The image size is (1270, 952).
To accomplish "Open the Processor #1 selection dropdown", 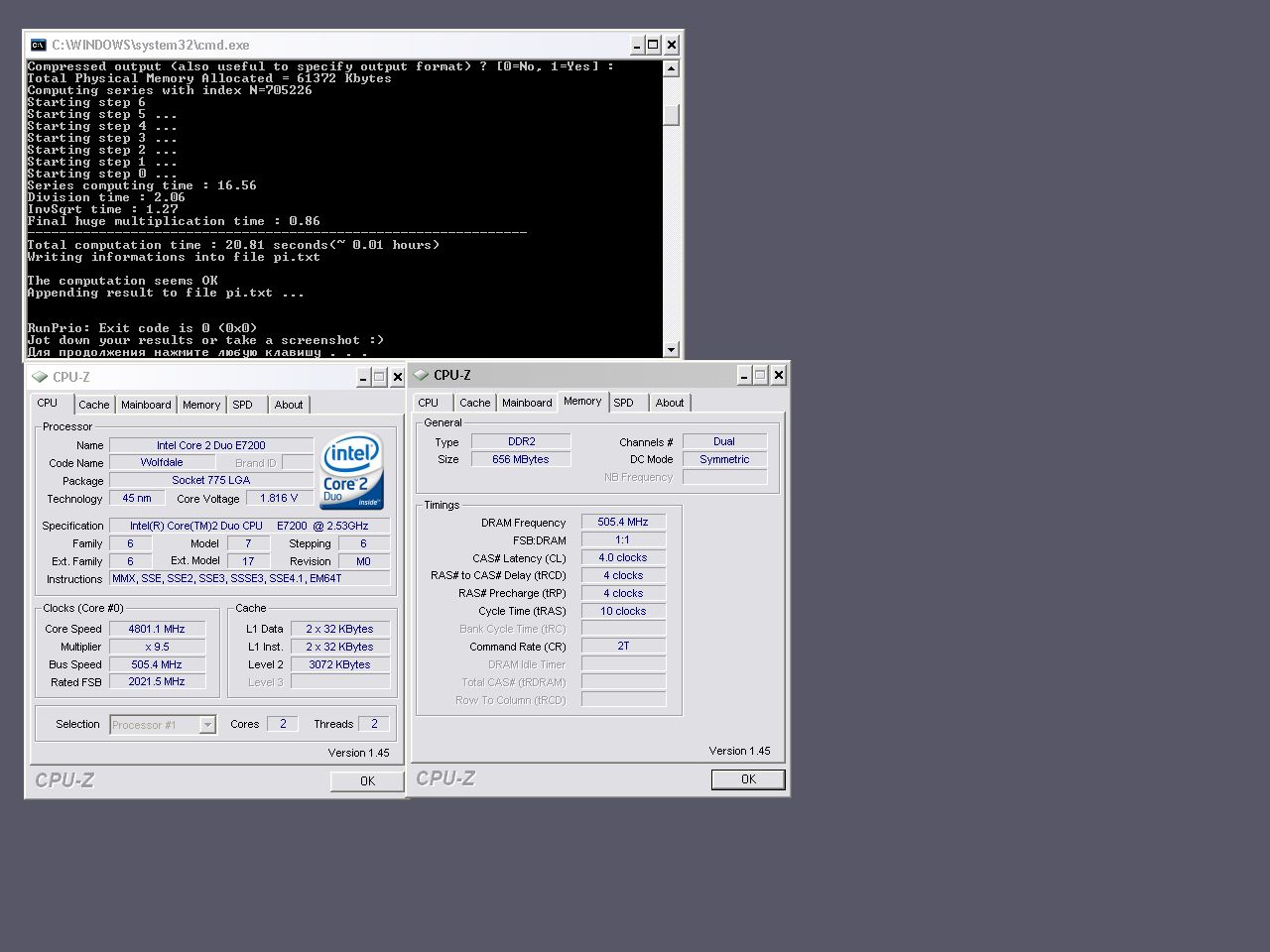I will pos(207,725).
